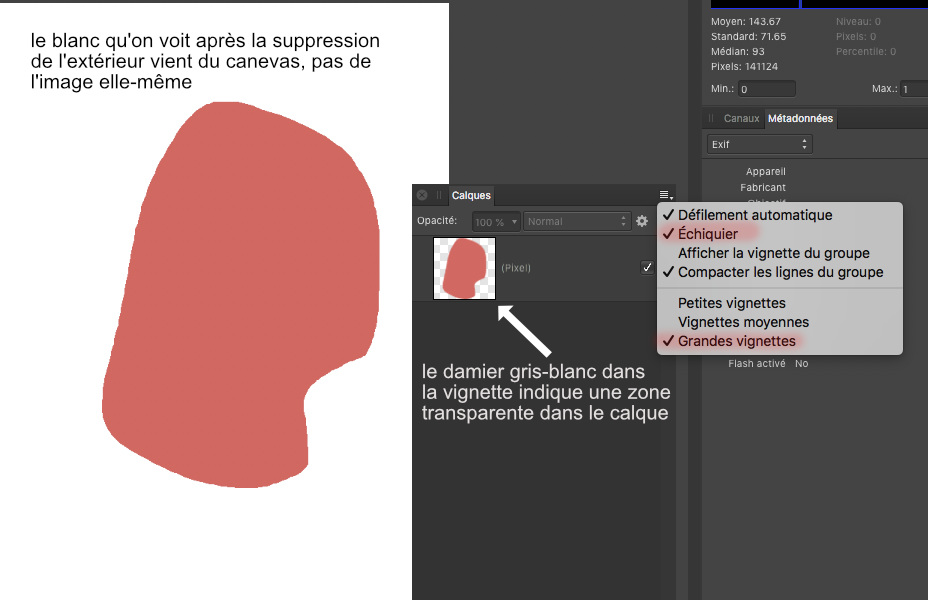928x600 pixels.
Task: Click the Flash activé metadata row
Action: [x=768, y=363]
